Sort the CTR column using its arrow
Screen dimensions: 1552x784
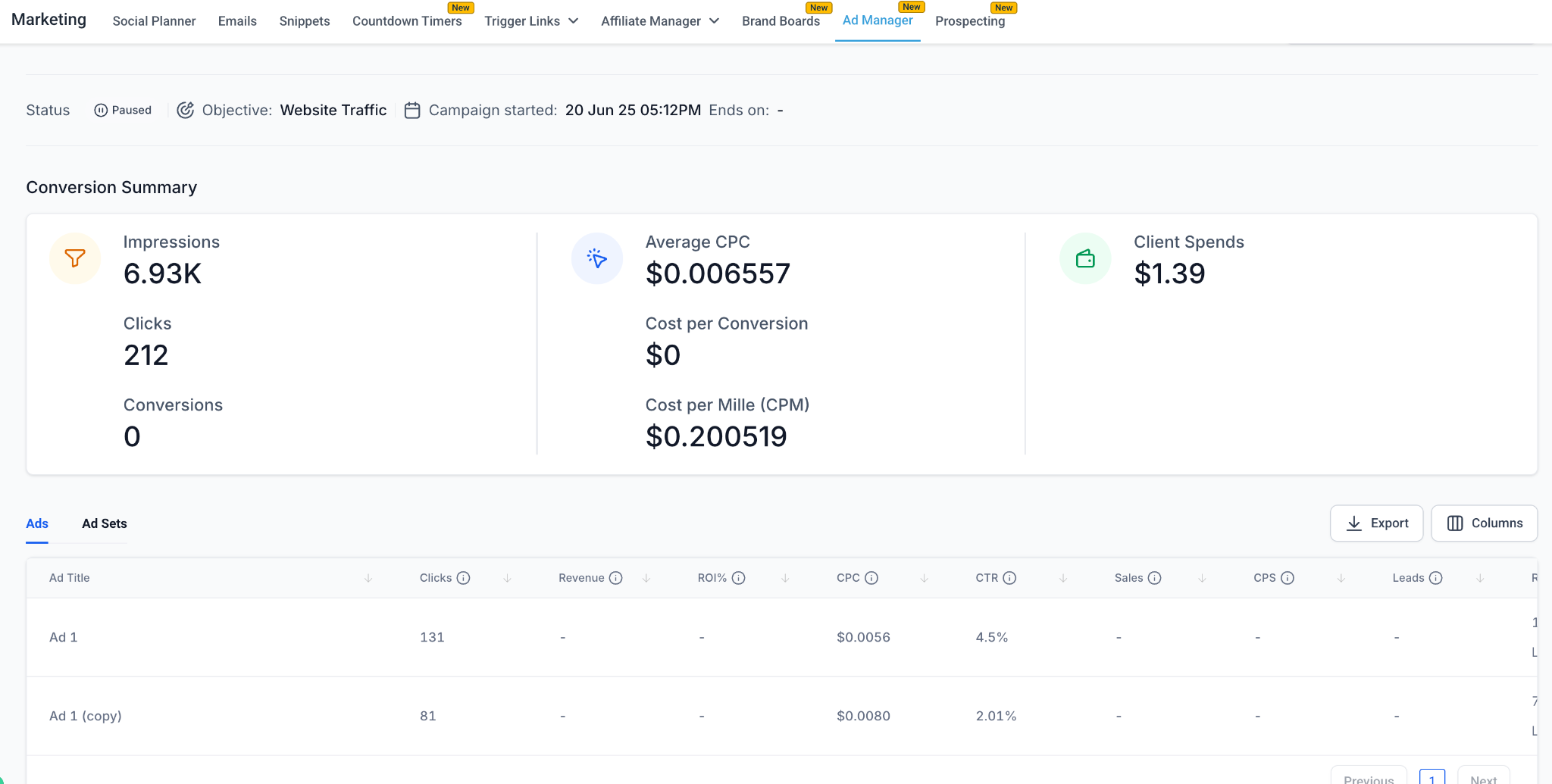[1063, 578]
